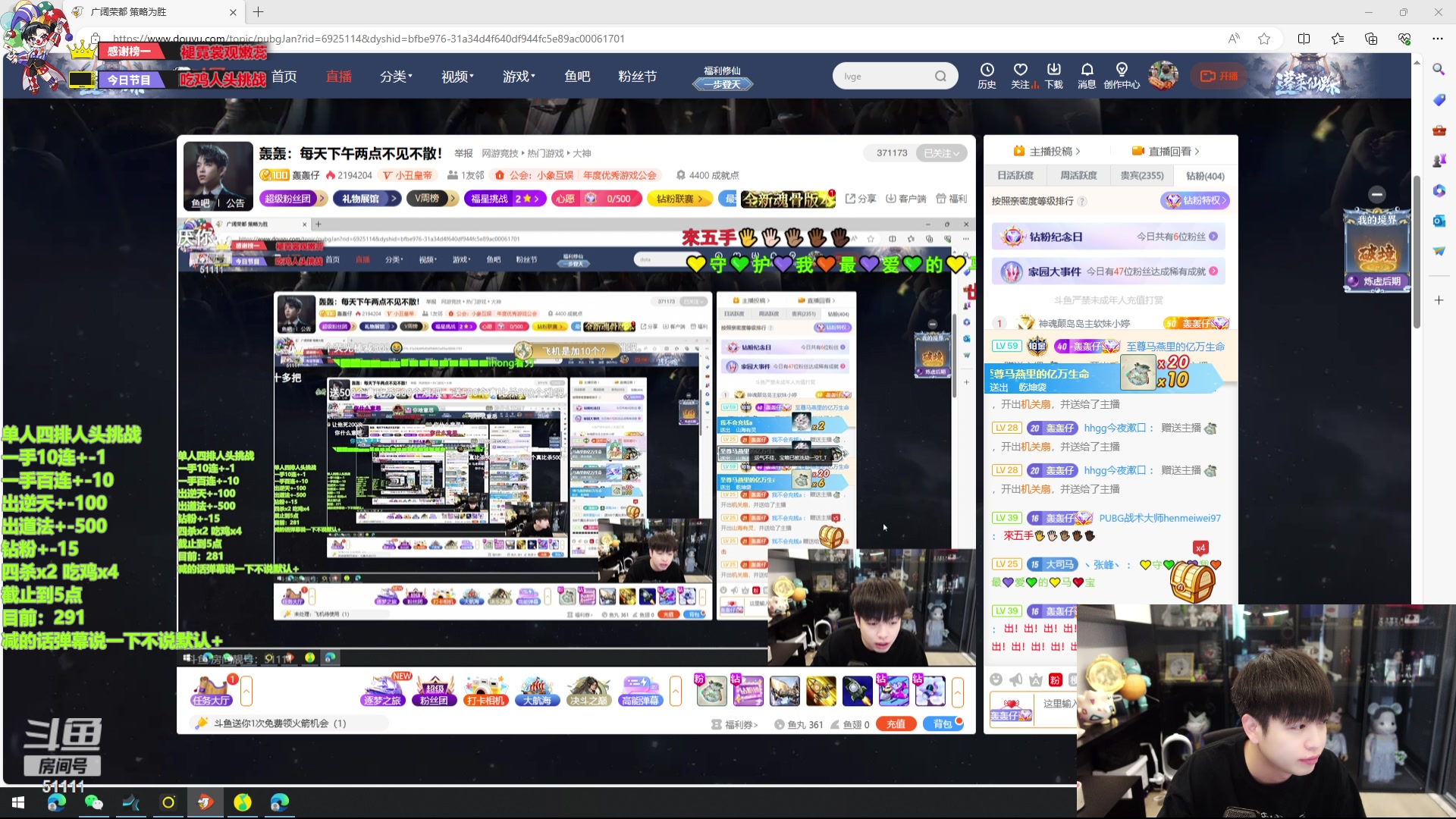Expand the 游戏 navigation dropdown

pyautogui.click(x=519, y=77)
